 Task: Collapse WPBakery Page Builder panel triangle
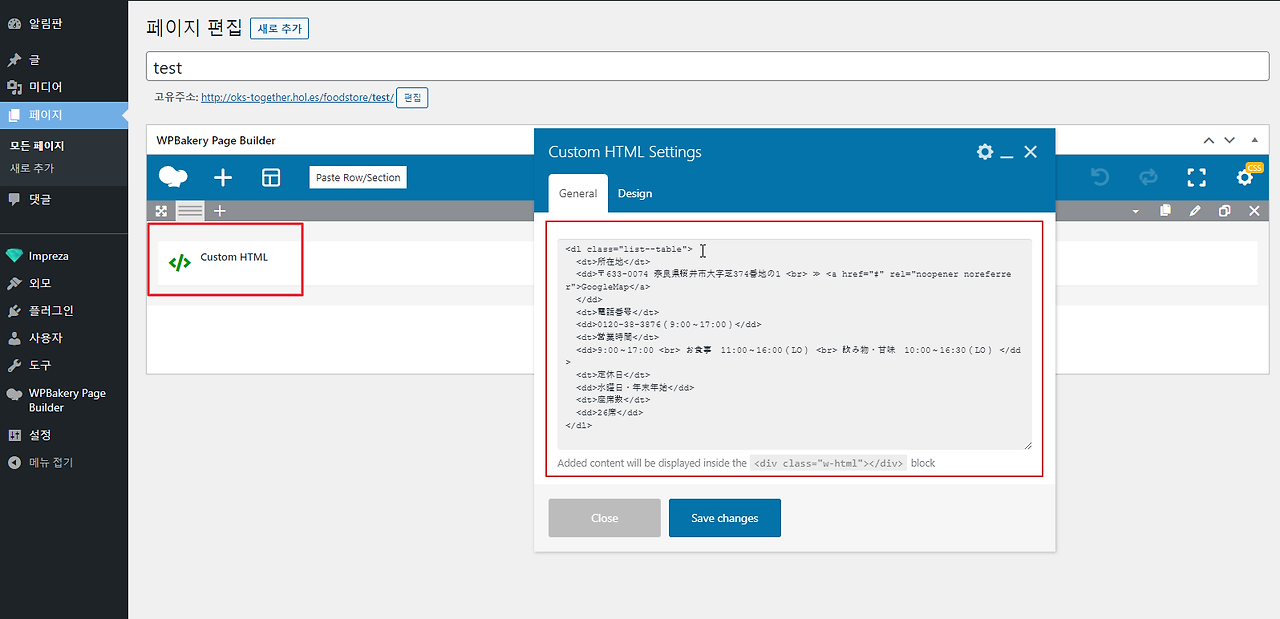click(1255, 140)
